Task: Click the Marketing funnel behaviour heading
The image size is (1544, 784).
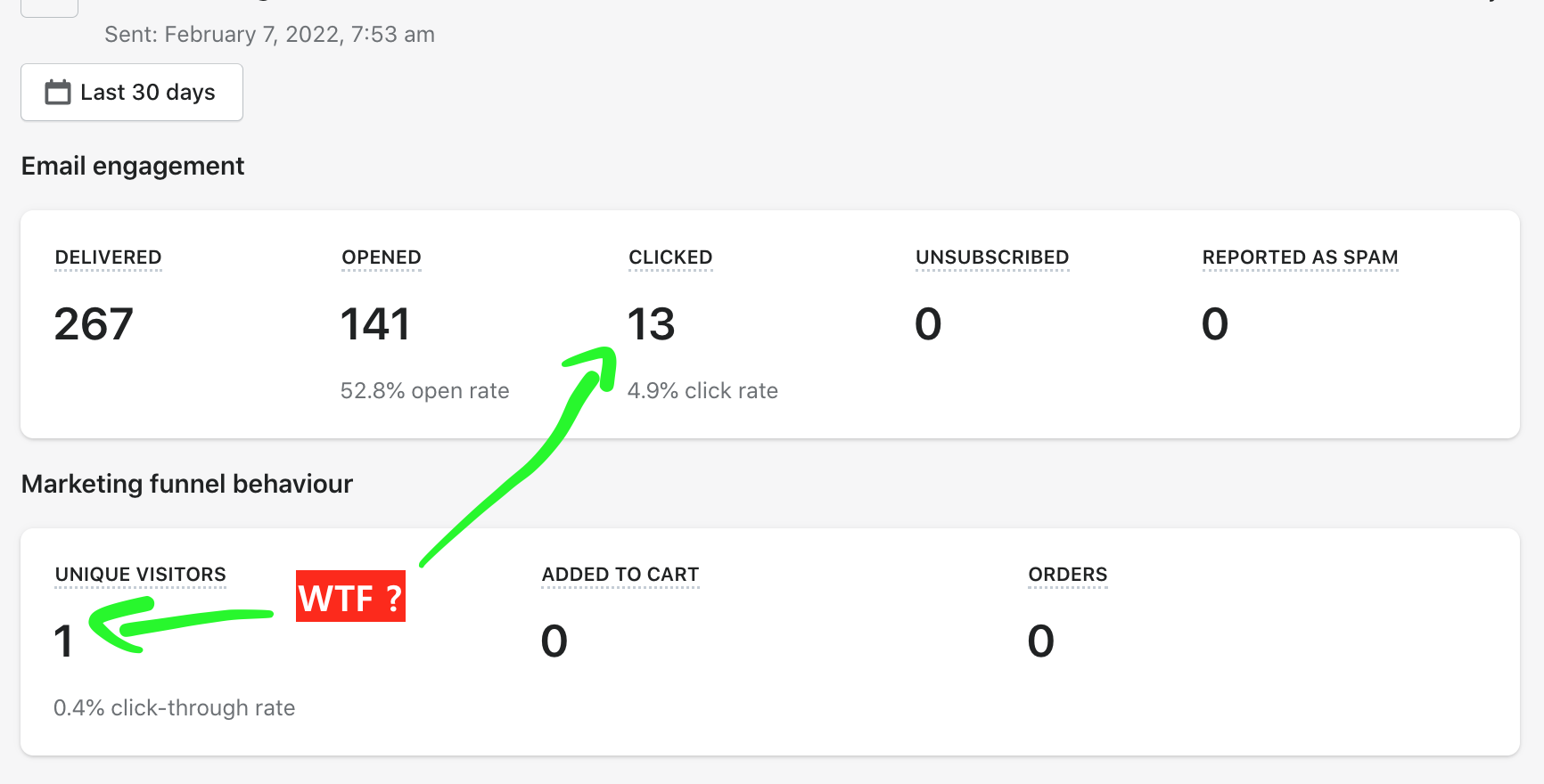Action: (187, 484)
